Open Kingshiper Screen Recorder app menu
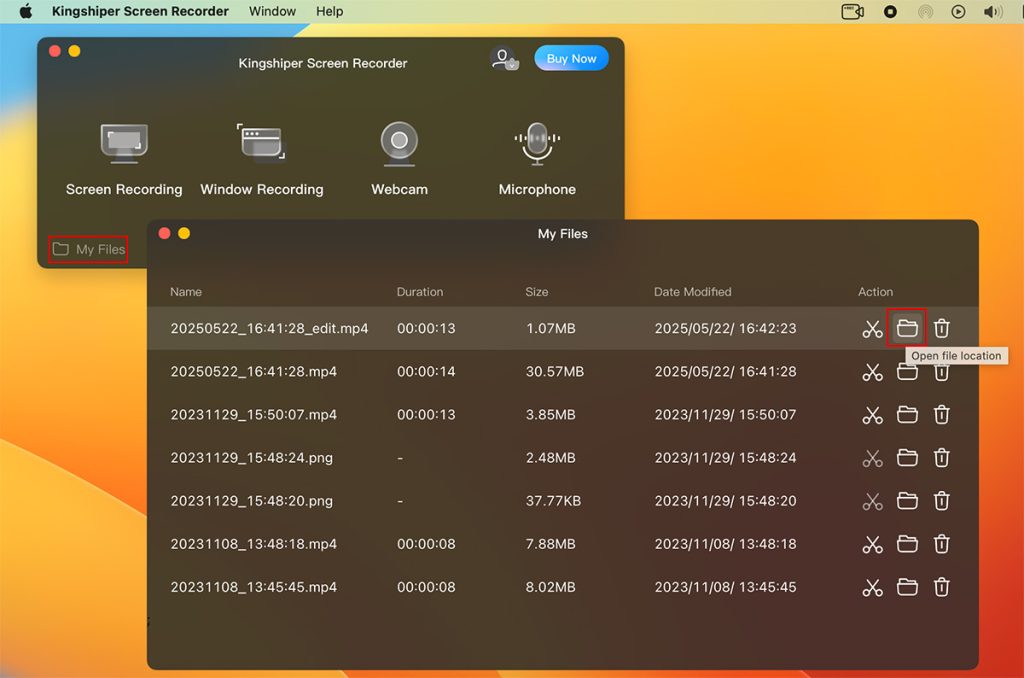 [x=140, y=11]
